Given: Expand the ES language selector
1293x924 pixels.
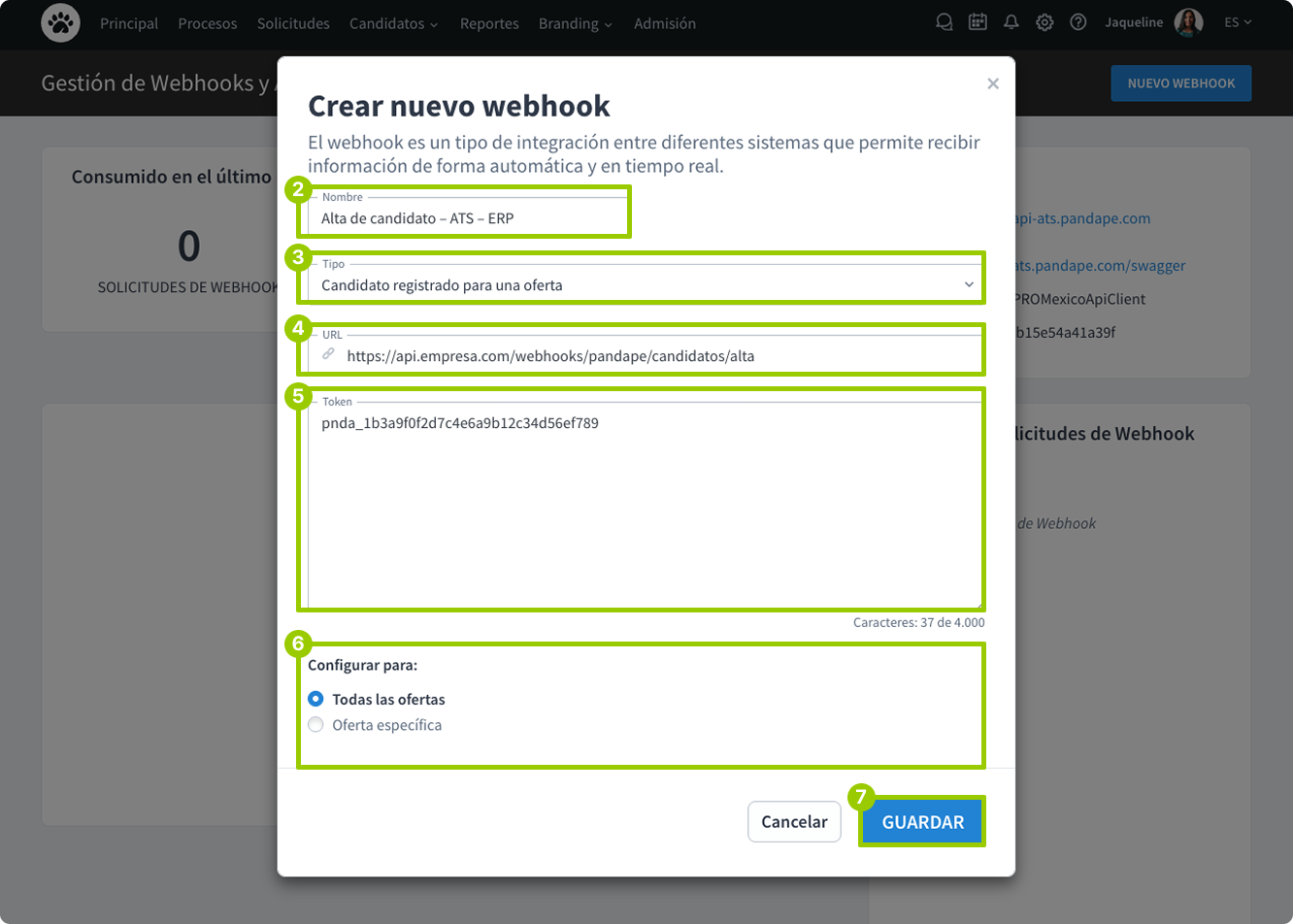Looking at the screenshot, I should (x=1237, y=21).
